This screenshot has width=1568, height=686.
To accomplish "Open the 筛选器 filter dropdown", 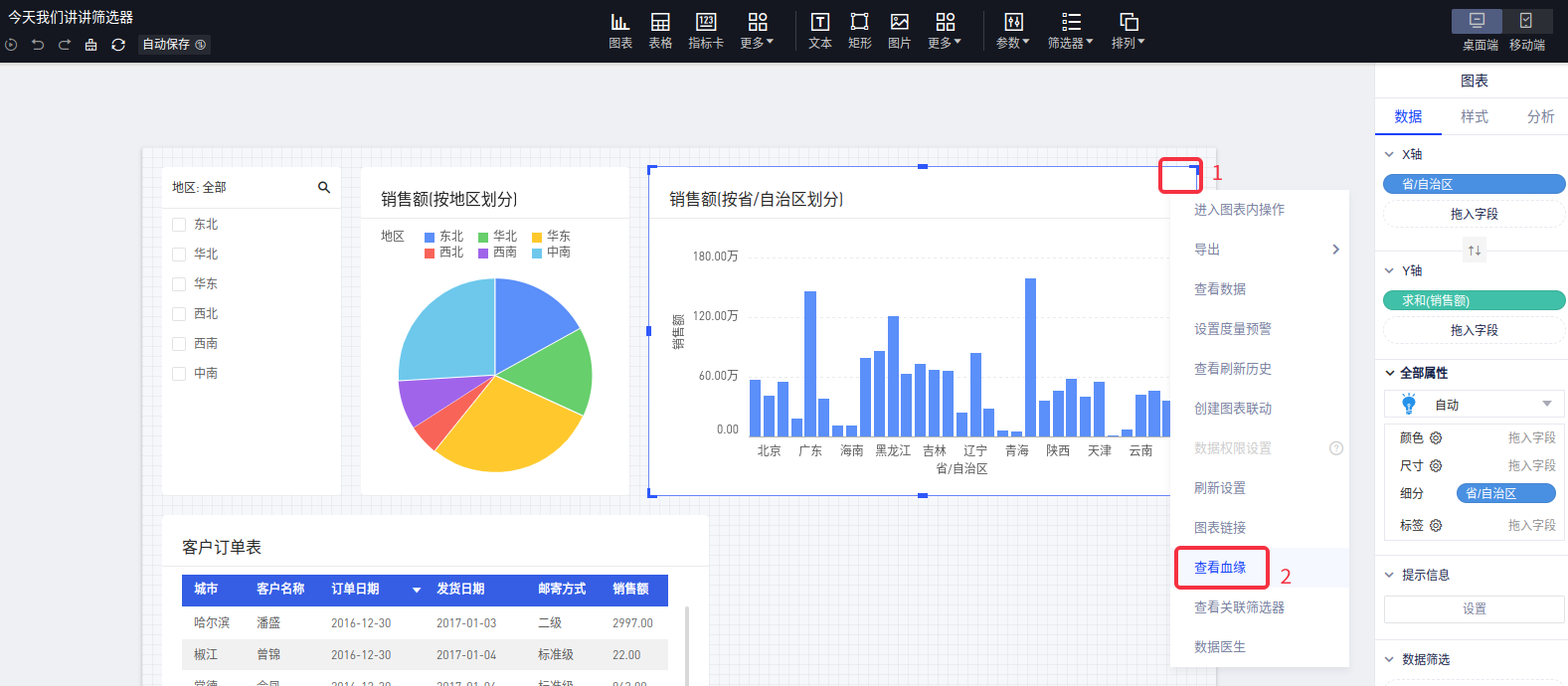I will pyautogui.click(x=1070, y=30).
